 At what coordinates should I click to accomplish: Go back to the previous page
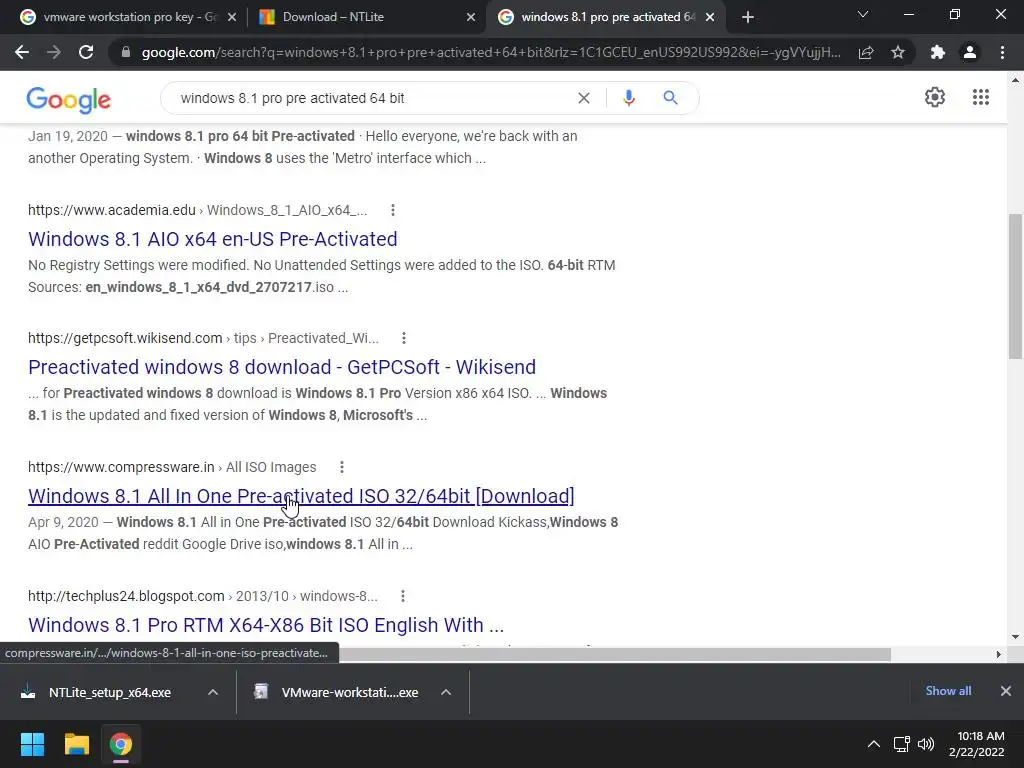[22, 52]
